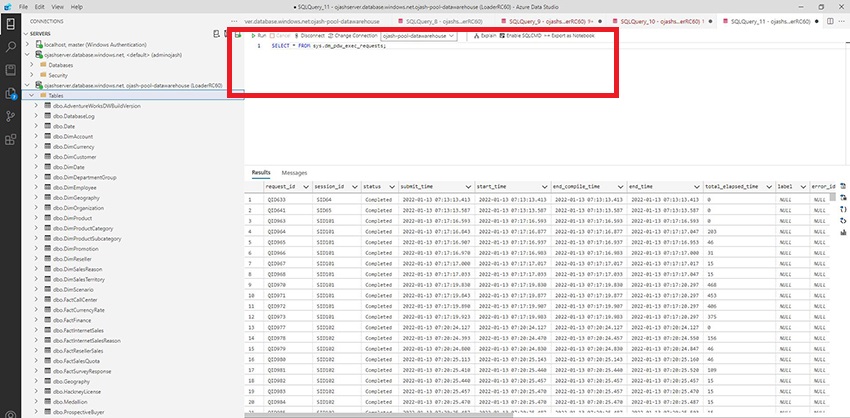Click Change Connection in query toolbar
Viewport: 850px width, 418px height.
tap(352, 36)
